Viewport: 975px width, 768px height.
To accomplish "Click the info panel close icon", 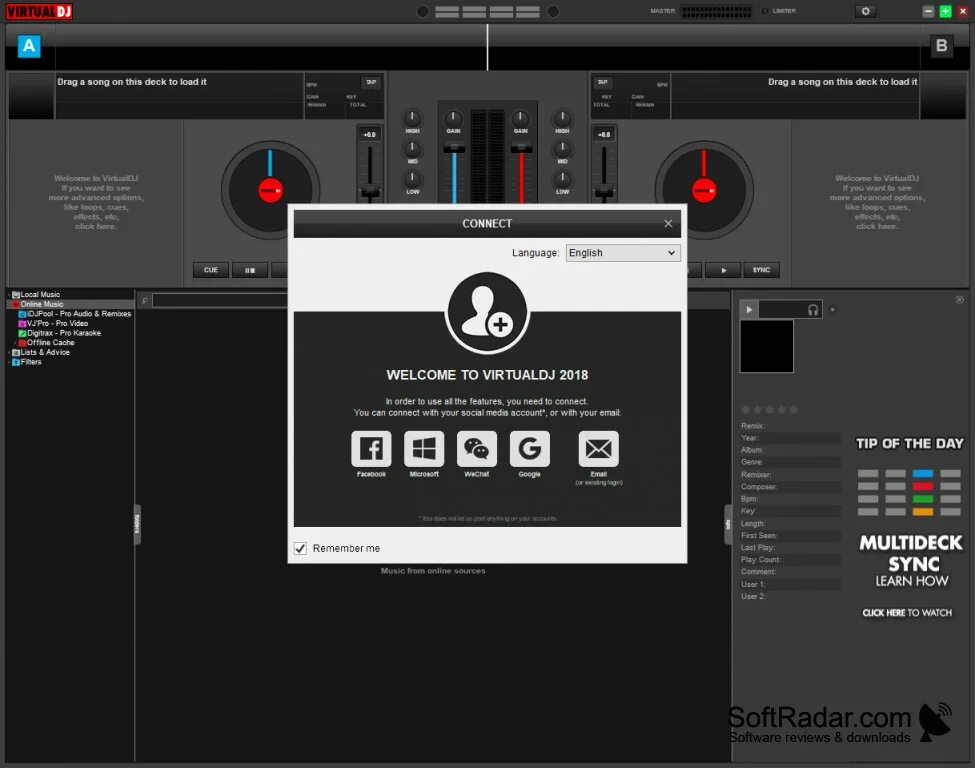I will pyautogui.click(x=959, y=300).
